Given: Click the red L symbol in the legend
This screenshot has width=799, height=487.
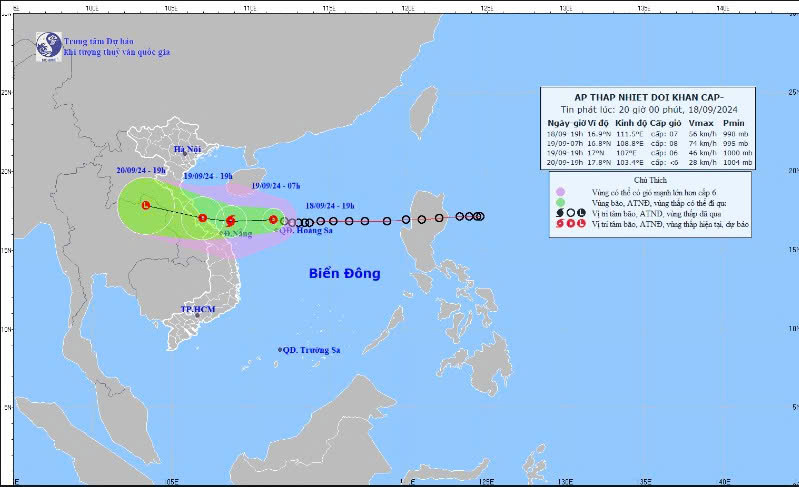Looking at the screenshot, I should 582,225.
